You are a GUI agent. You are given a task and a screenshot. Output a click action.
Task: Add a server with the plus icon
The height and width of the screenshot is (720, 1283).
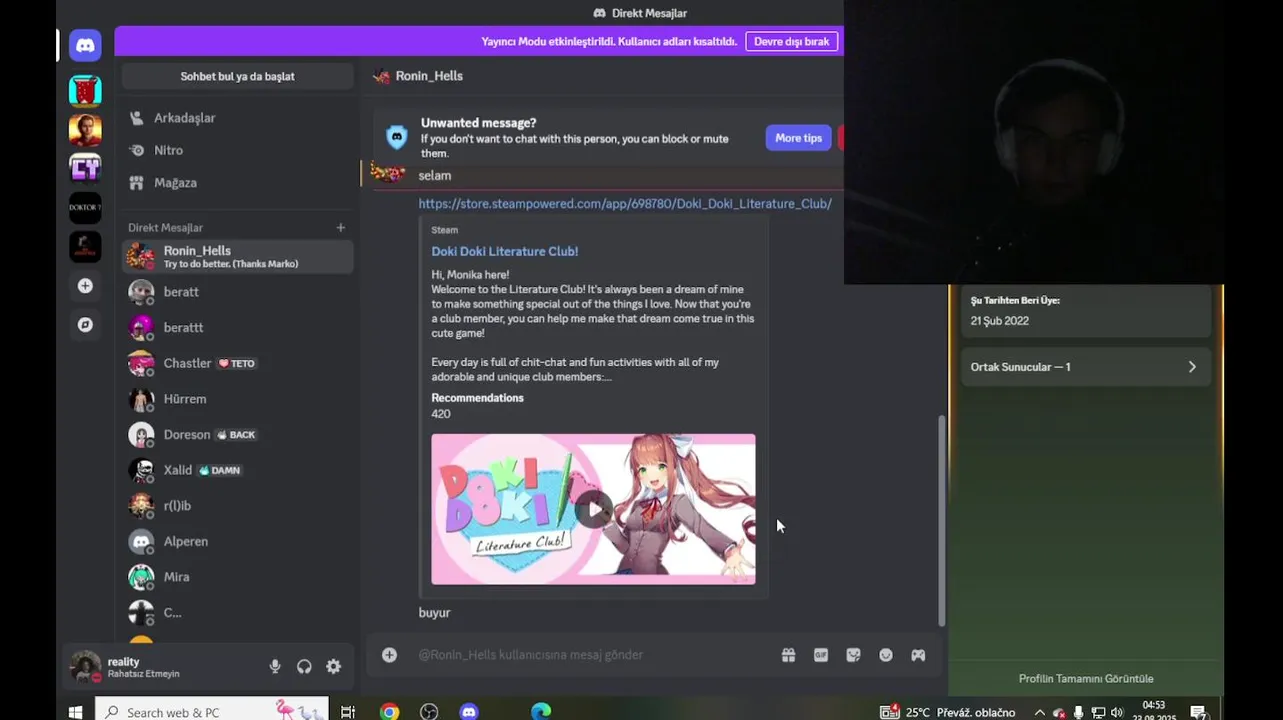click(x=85, y=286)
